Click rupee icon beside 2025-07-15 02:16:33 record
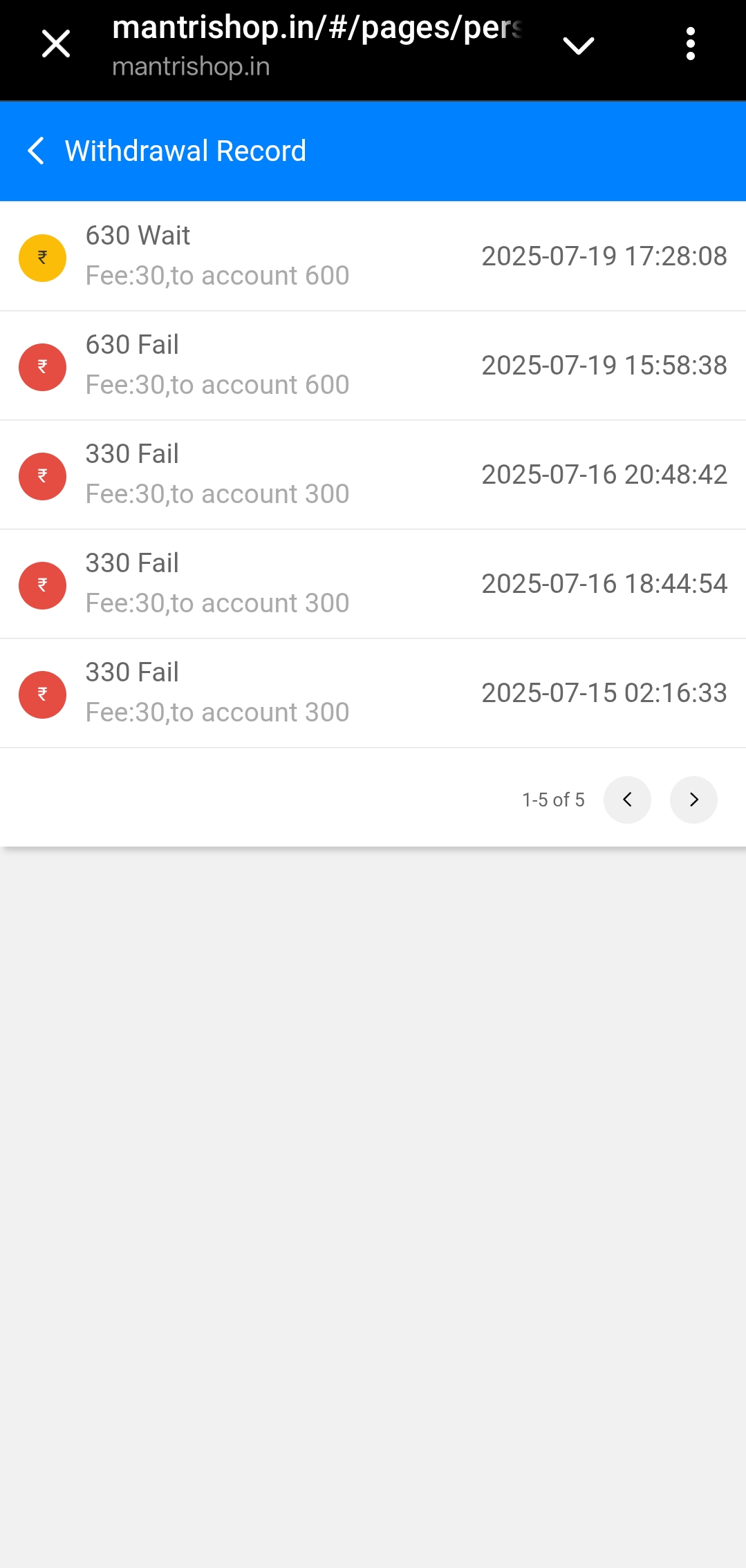The image size is (746, 1568). (x=42, y=695)
